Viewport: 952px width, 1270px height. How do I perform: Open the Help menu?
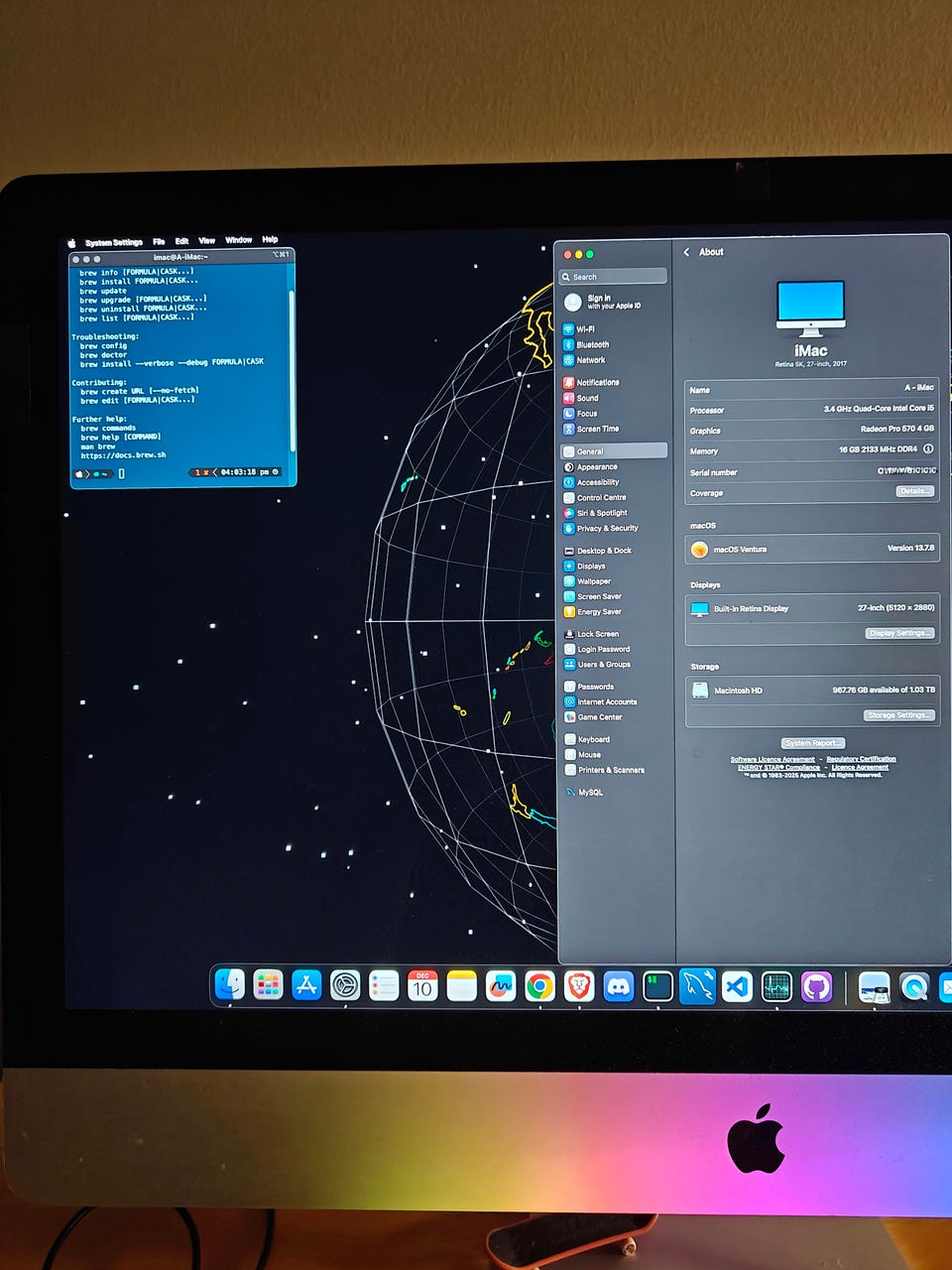[x=270, y=239]
